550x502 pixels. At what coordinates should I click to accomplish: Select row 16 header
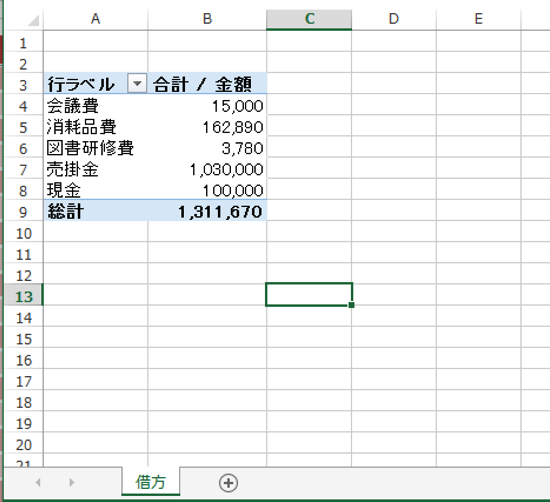[x=23, y=359]
